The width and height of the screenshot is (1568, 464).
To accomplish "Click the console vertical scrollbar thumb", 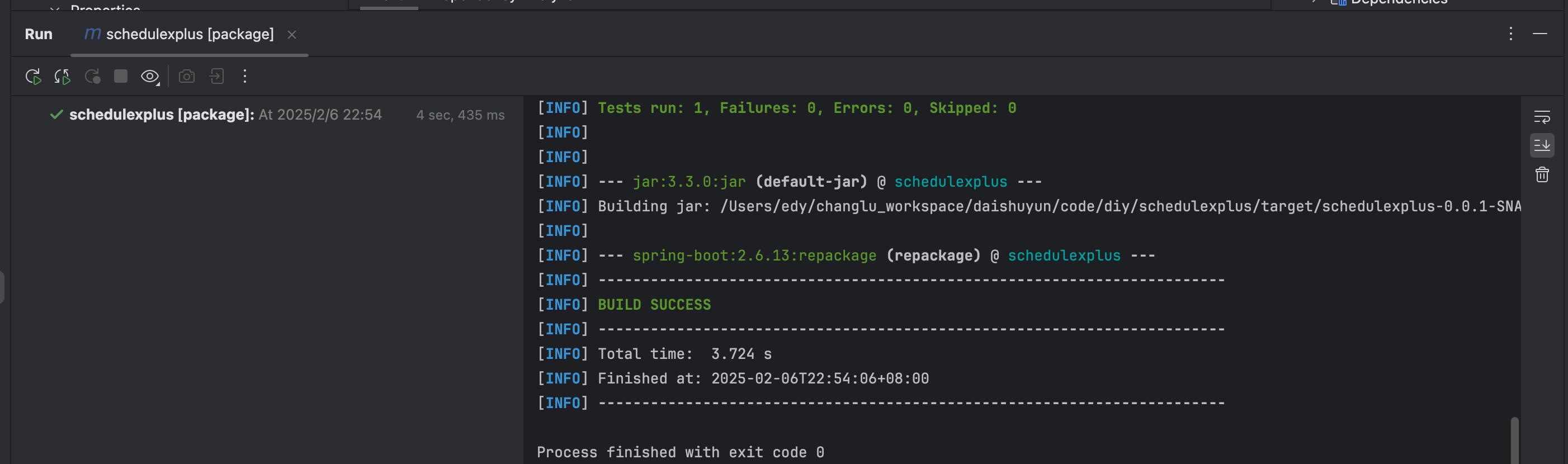I will tap(1514, 441).
